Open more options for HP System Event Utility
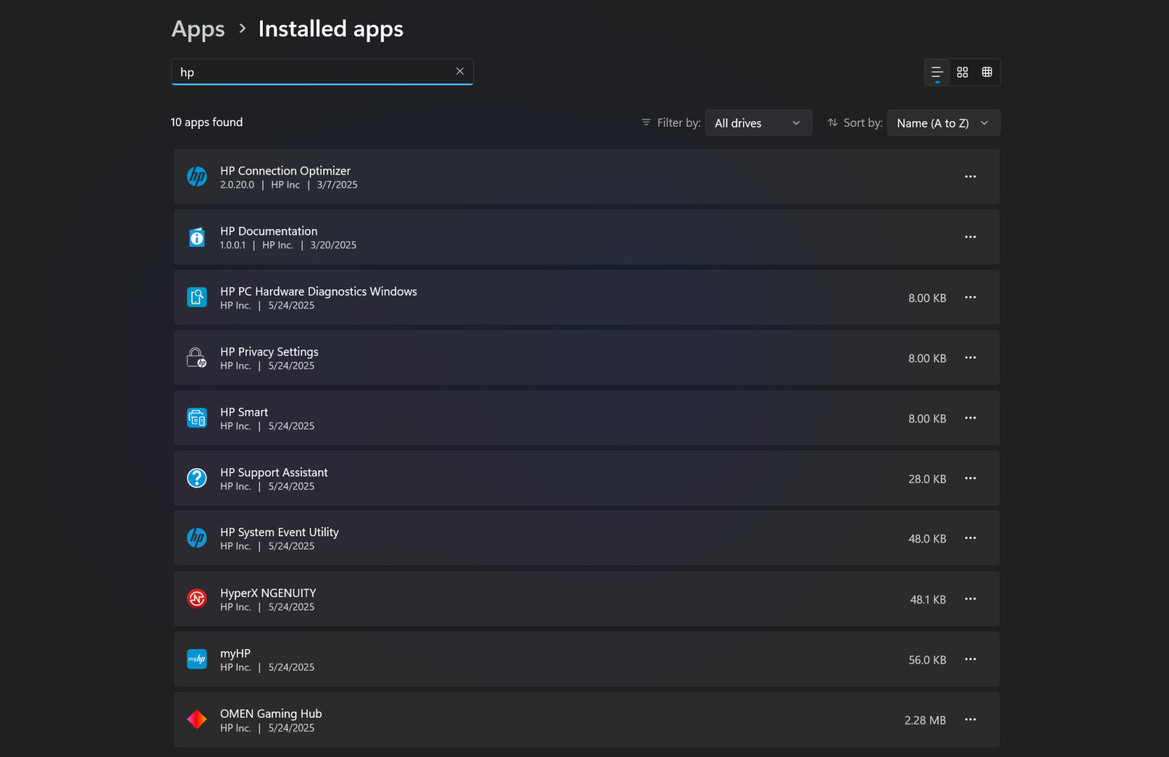Viewport: 1169px width, 757px height. click(970, 538)
